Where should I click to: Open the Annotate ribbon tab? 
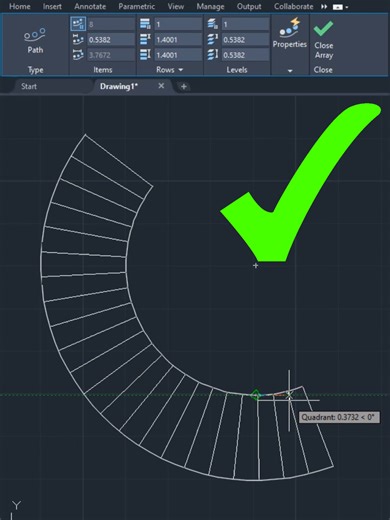click(90, 6)
